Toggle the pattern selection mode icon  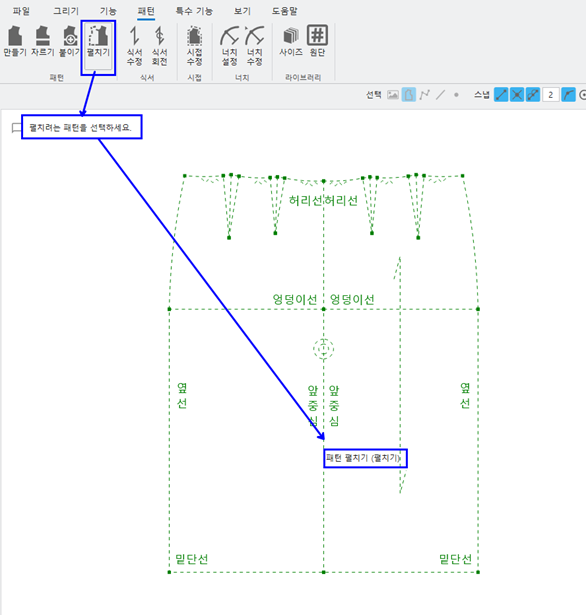pos(408,95)
